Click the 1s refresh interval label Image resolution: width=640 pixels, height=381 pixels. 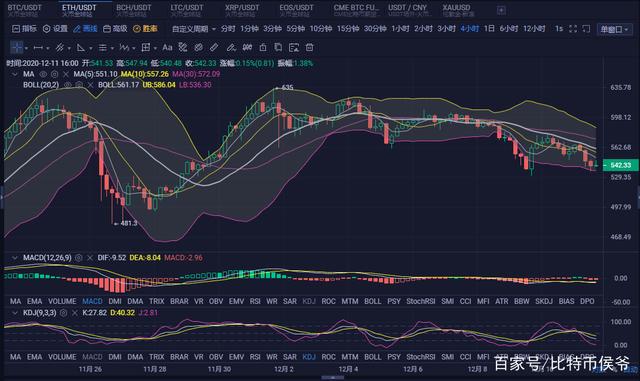point(559,29)
